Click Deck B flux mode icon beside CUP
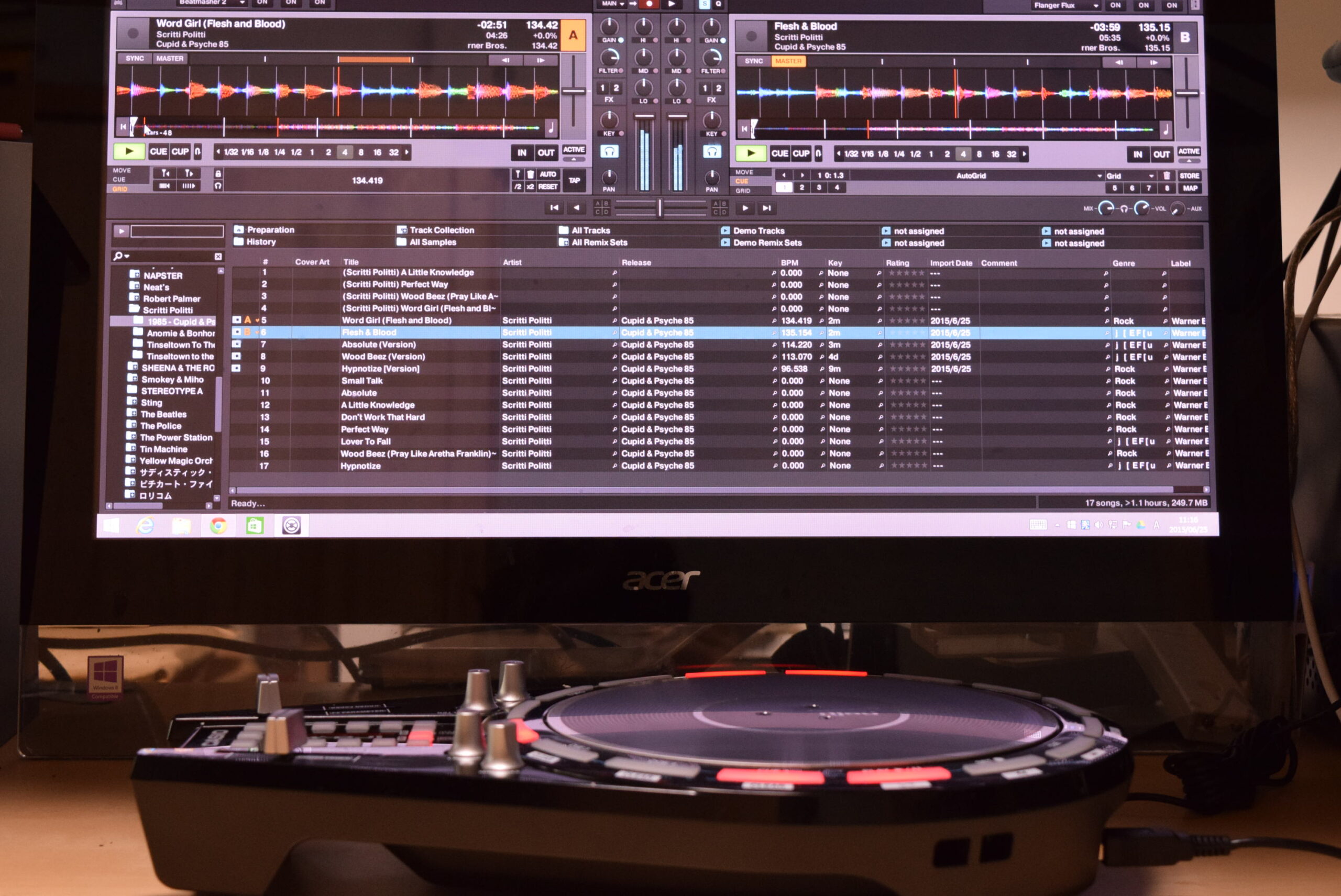The height and width of the screenshot is (896, 1341). pos(819,153)
